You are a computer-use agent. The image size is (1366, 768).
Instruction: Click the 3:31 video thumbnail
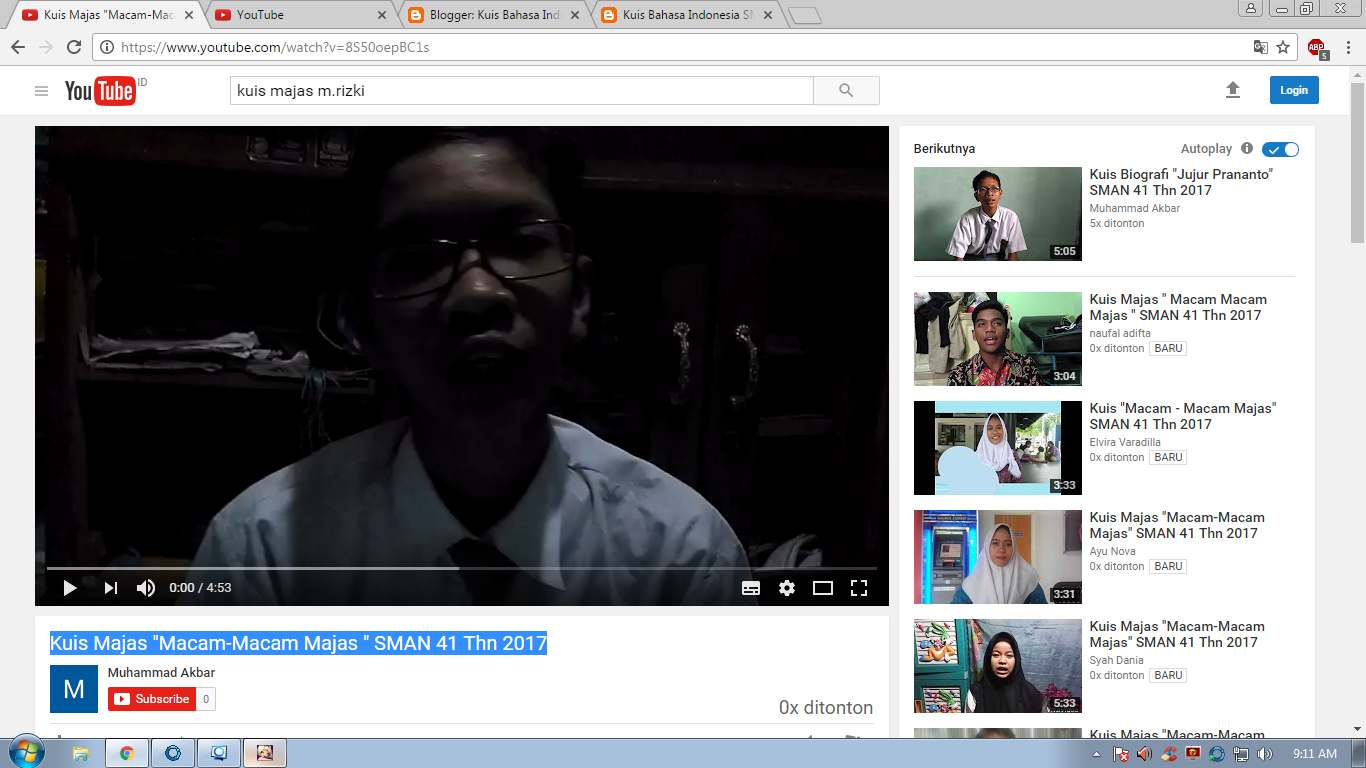click(998, 557)
